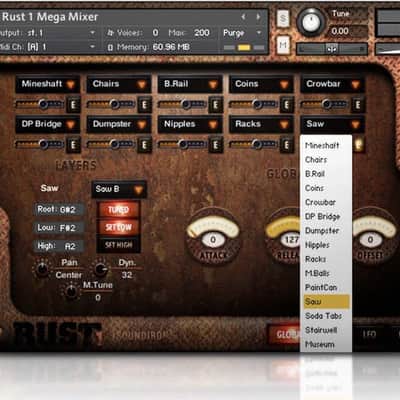Screen dimensions: 400x400
Task: Toggle the SET LOW button
Action: point(118,227)
